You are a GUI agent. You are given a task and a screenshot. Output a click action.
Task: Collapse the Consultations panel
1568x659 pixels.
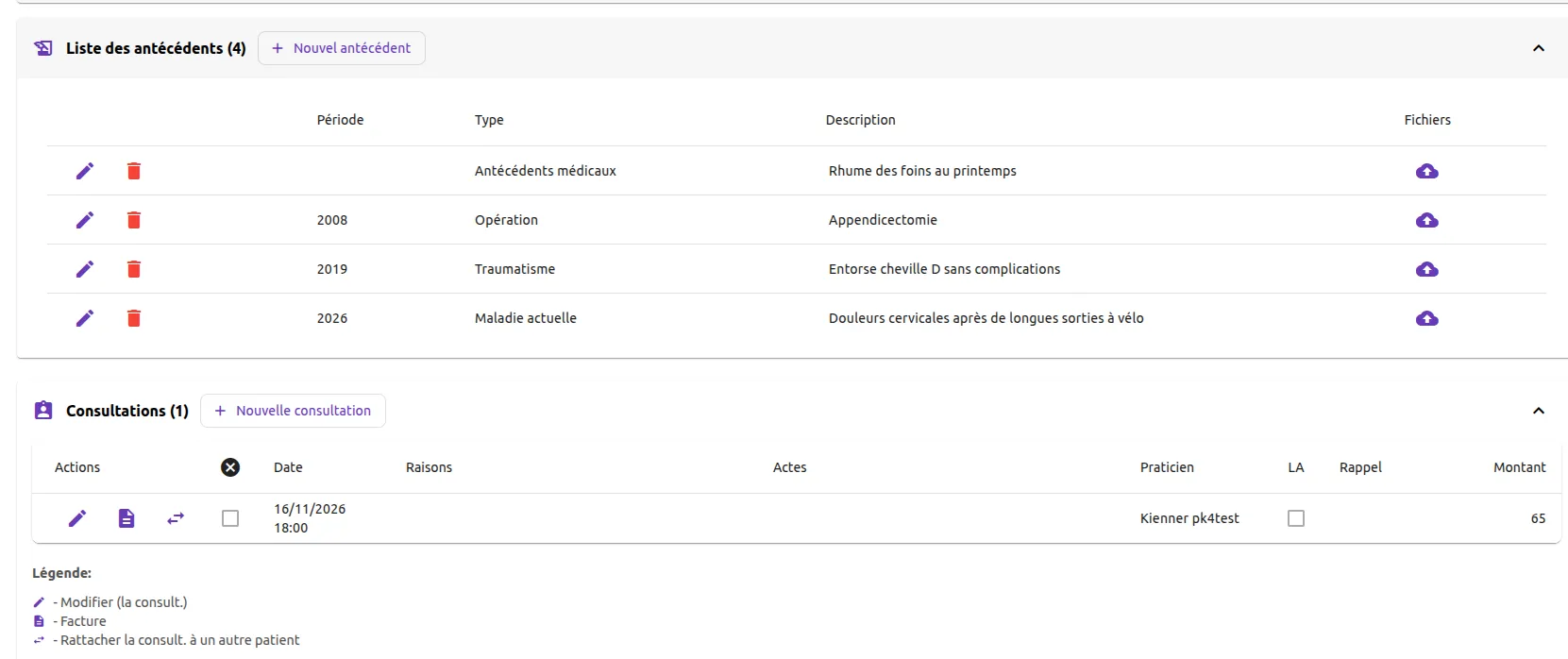[1539, 411]
